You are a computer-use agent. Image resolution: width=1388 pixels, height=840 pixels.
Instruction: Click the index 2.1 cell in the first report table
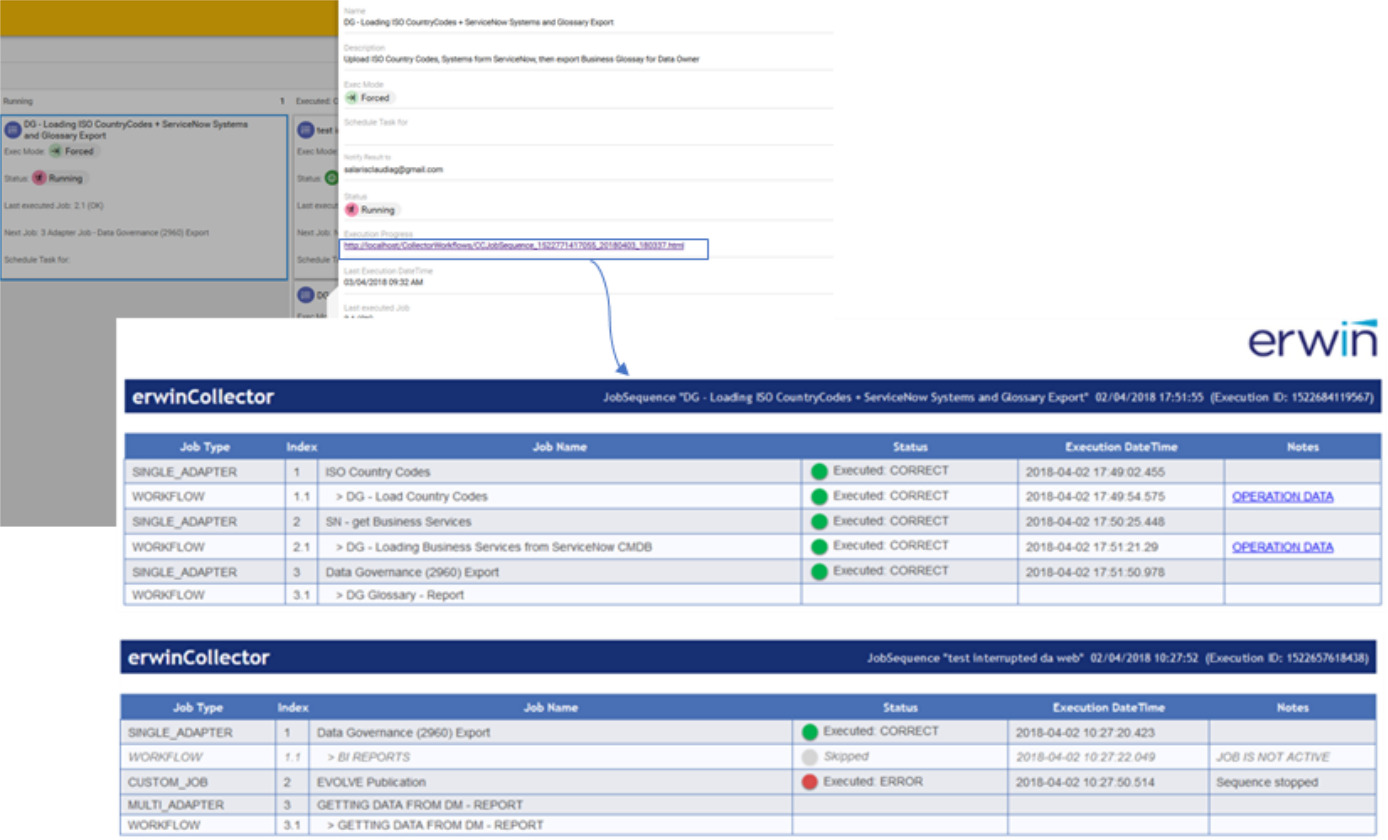(x=301, y=547)
